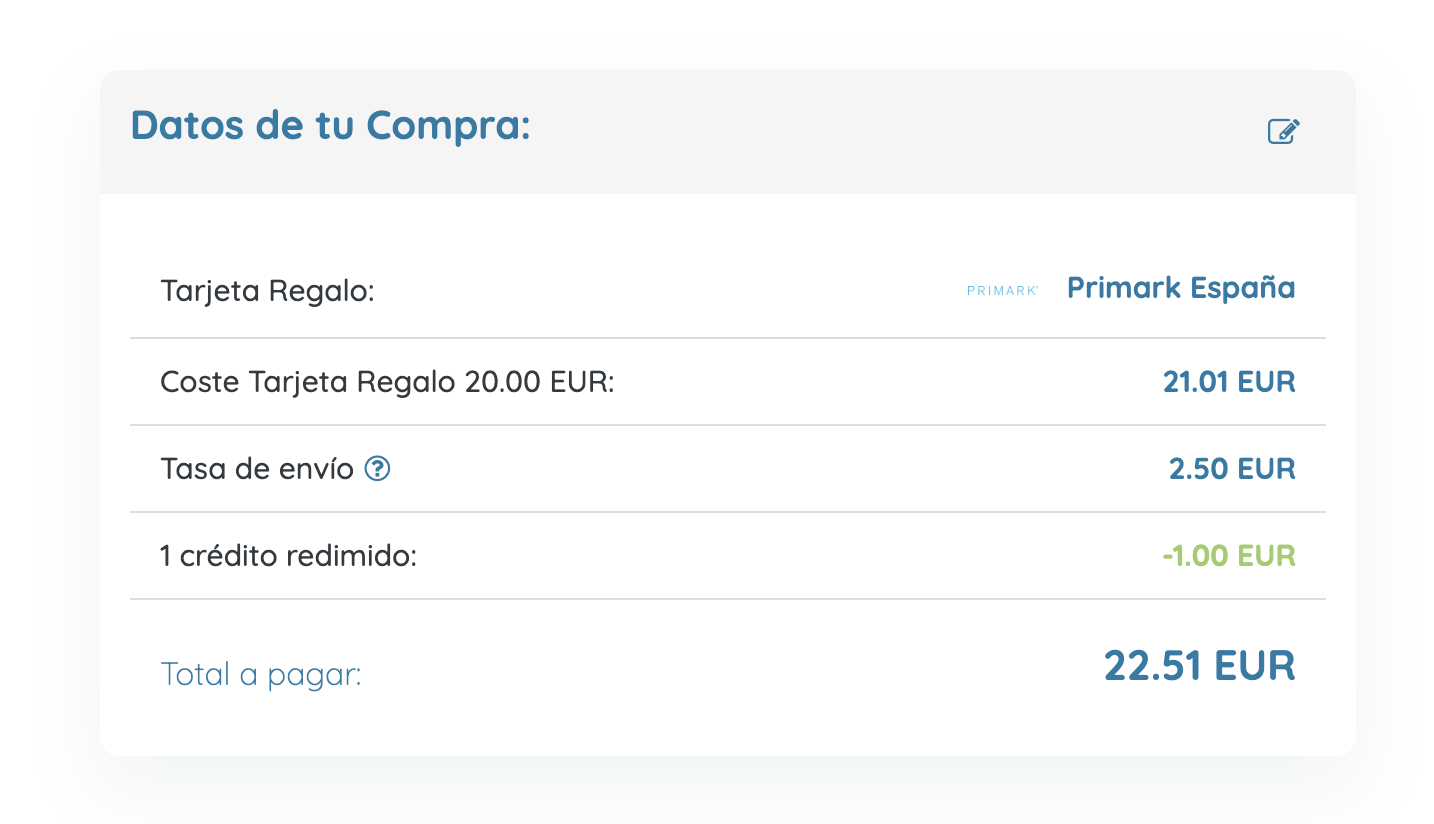Select the Tarjeta Regalo label
The height and width of the screenshot is (824, 1434).
click(267, 293)
